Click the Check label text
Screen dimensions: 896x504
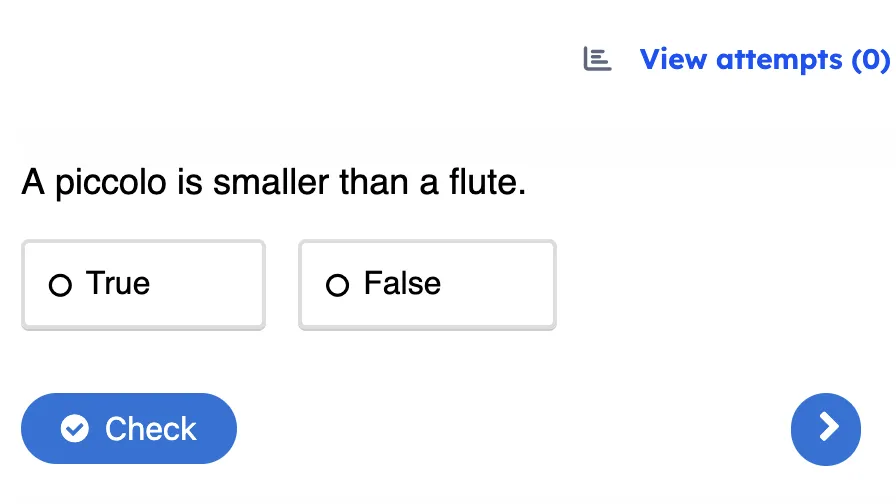pos(151,429)
